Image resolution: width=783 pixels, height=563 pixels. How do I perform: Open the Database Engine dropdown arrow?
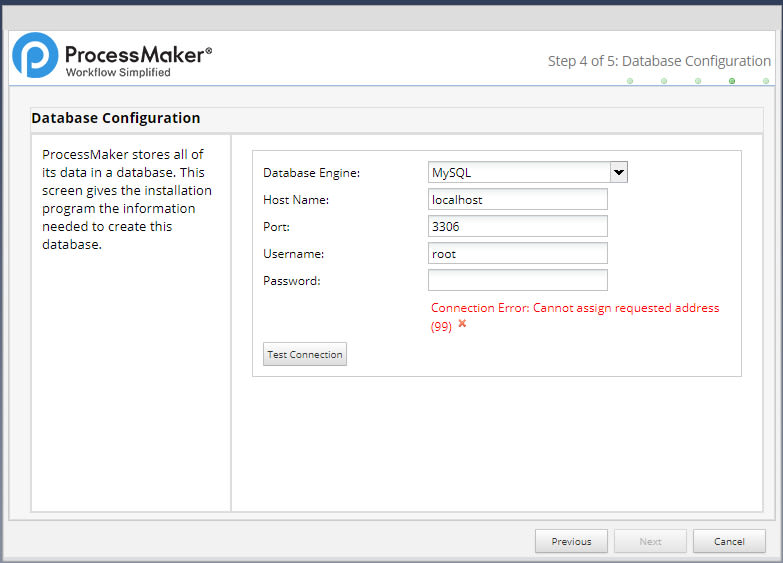pyautogui.click(x=619, y=172)
